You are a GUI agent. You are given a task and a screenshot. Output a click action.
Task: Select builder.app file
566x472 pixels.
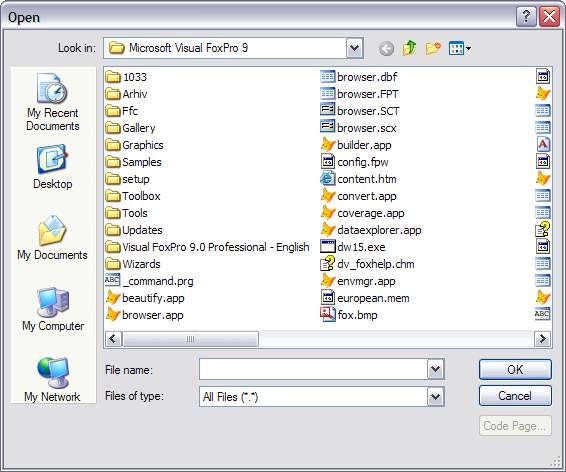point(356,145)
